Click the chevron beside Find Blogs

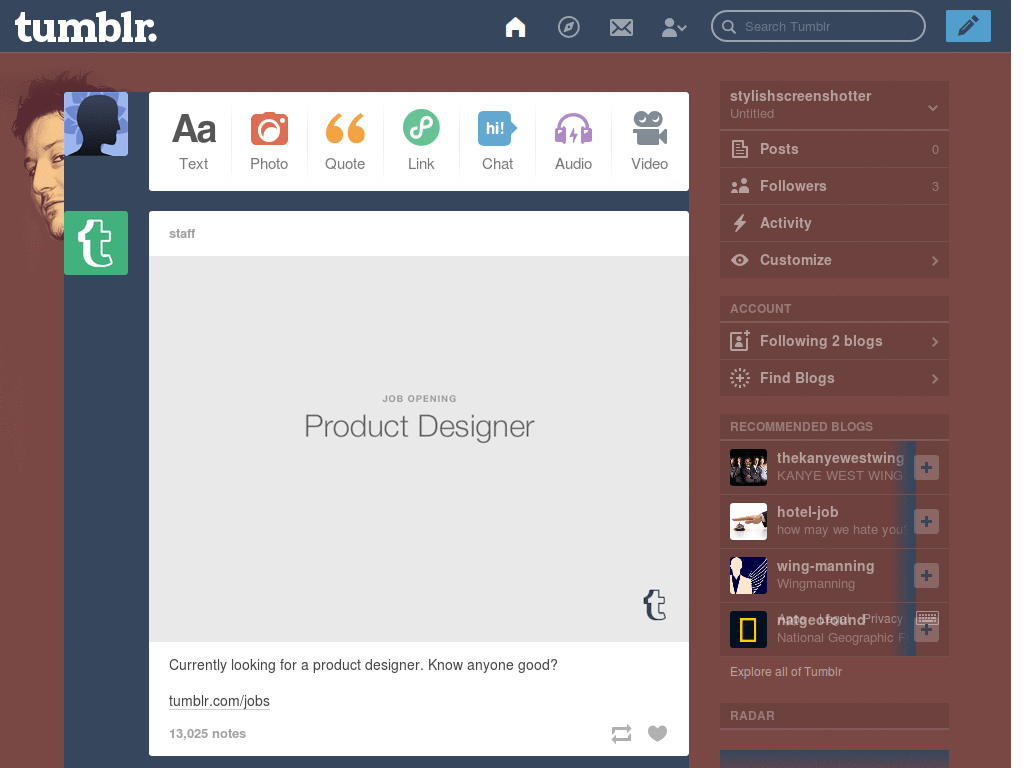[x=935, y=379]
